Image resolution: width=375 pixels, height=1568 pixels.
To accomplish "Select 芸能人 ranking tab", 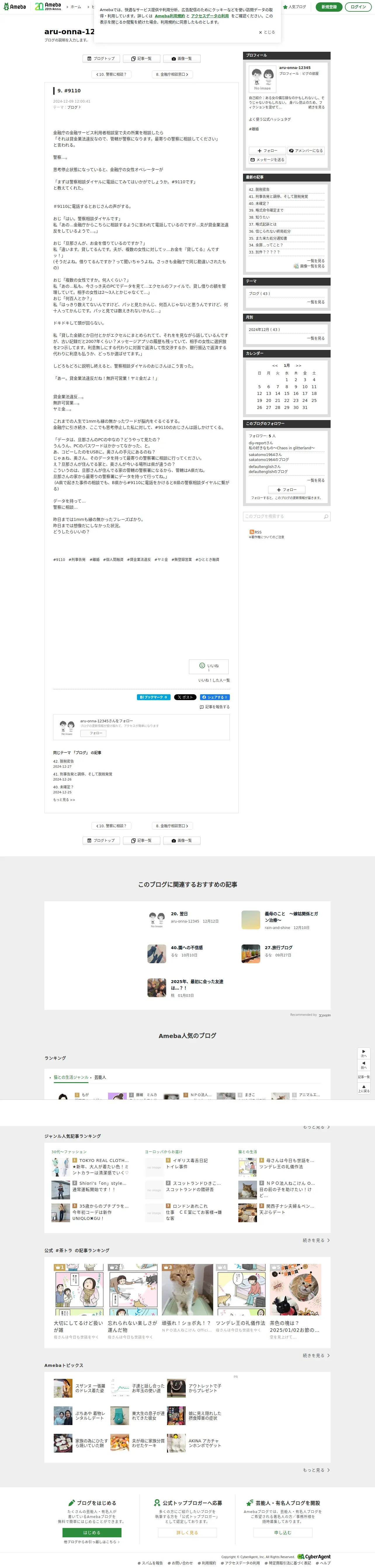I will pos(100,1077).
